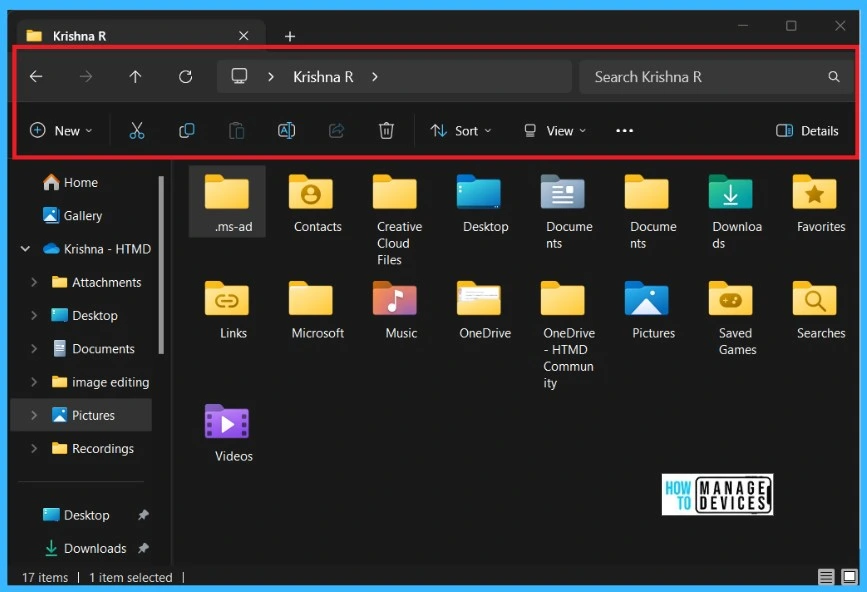867x592 pixels.
Task: Select the Music folder
Action: tap(395, 309)
